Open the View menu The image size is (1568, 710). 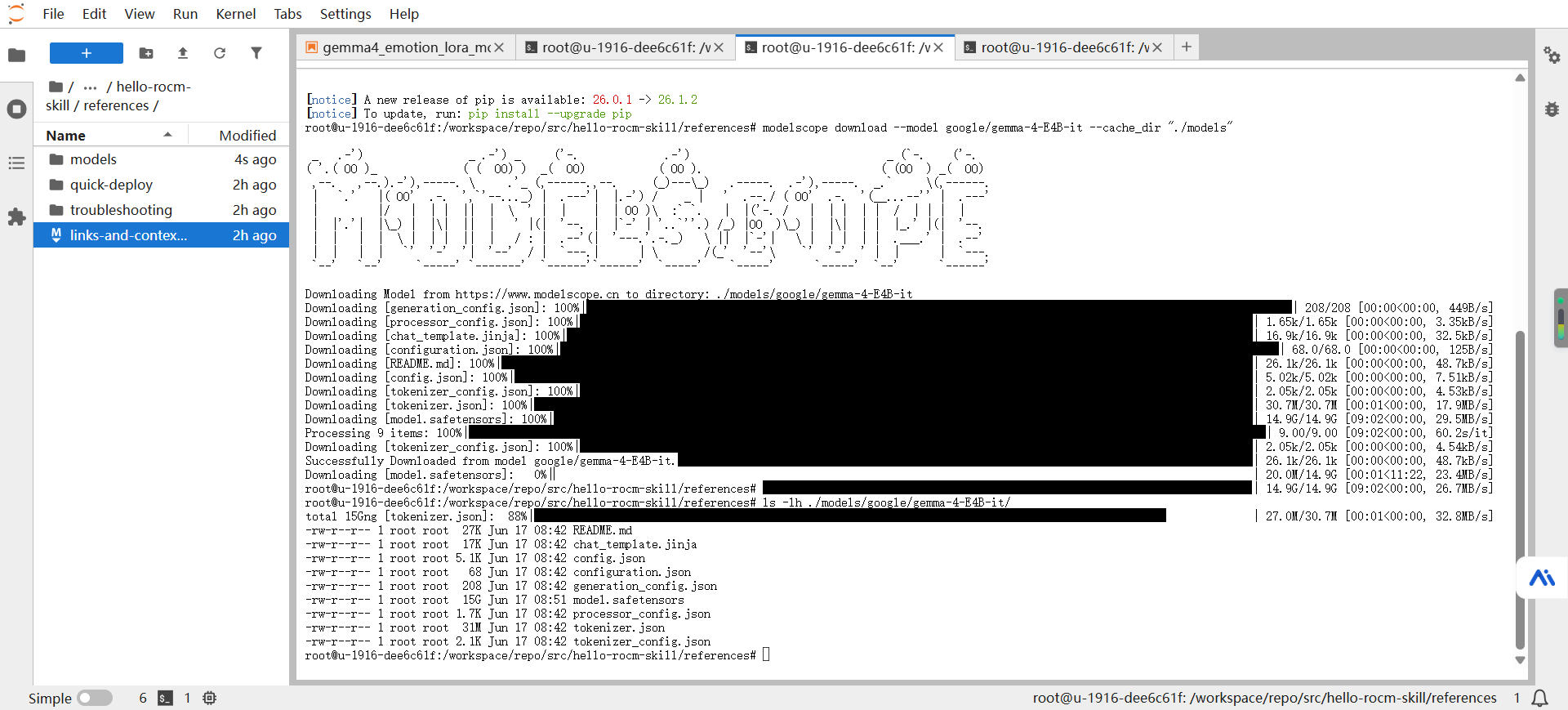pyautogui.click(x=140, y=14)
